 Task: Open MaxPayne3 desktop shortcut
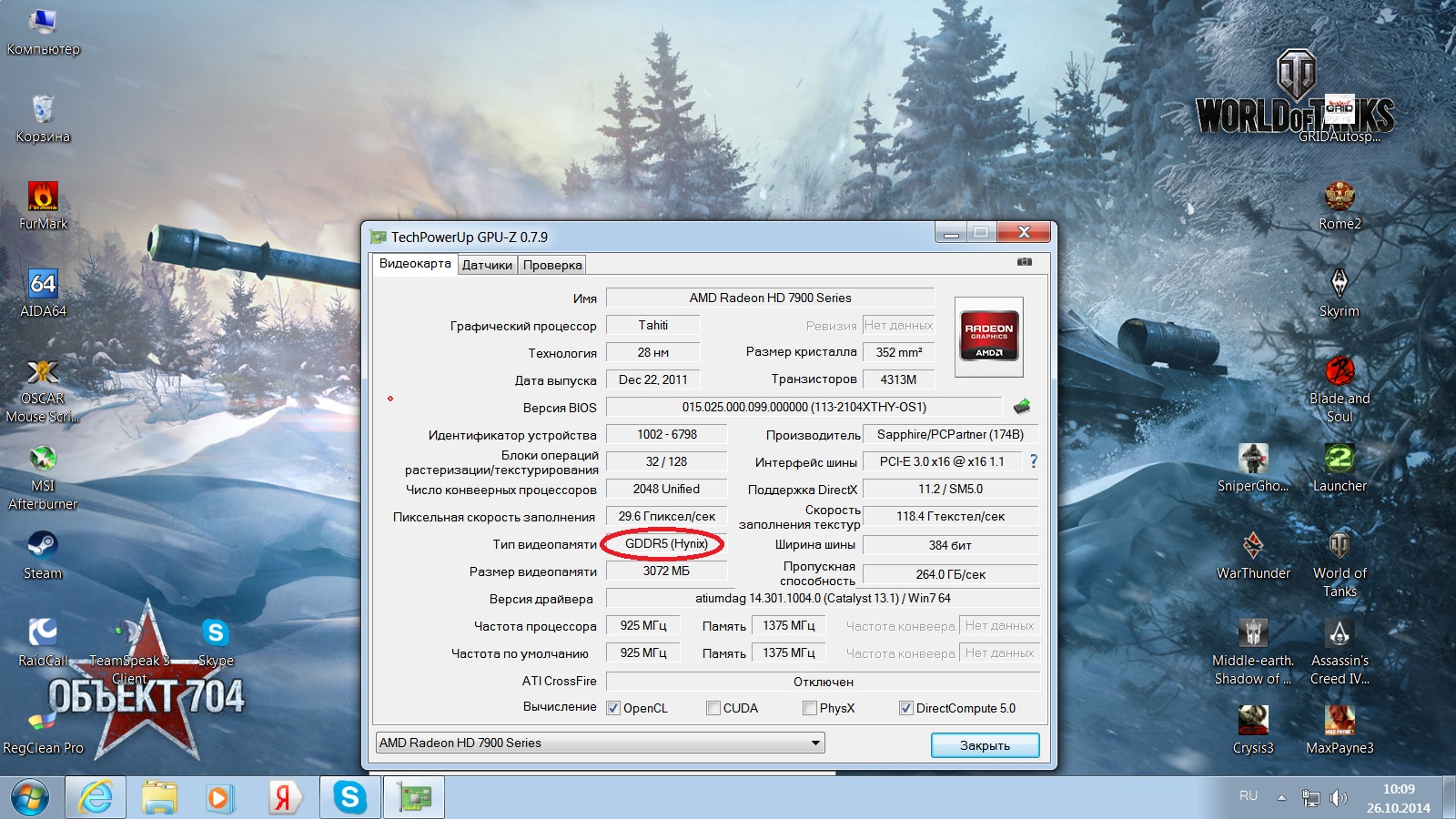point(1340,730)
